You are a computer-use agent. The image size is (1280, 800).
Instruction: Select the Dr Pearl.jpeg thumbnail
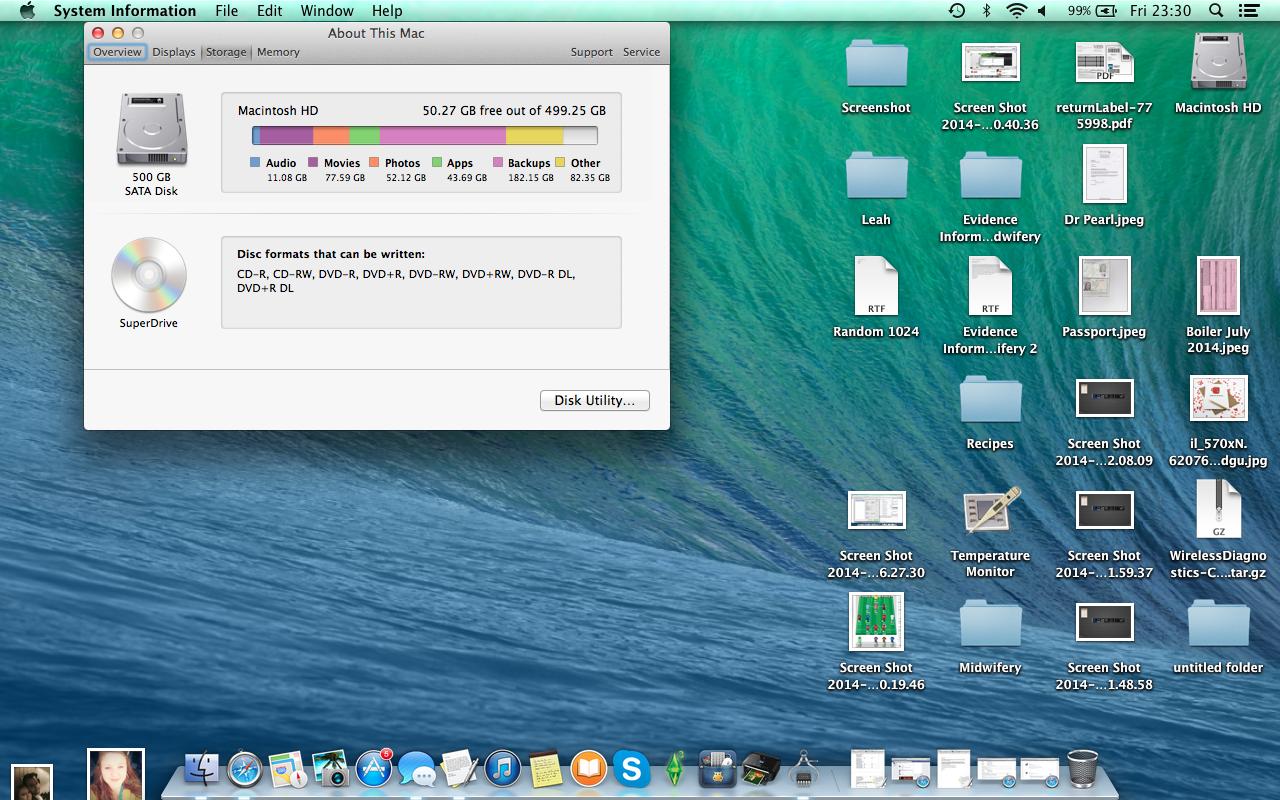(x=1104, y=174)
